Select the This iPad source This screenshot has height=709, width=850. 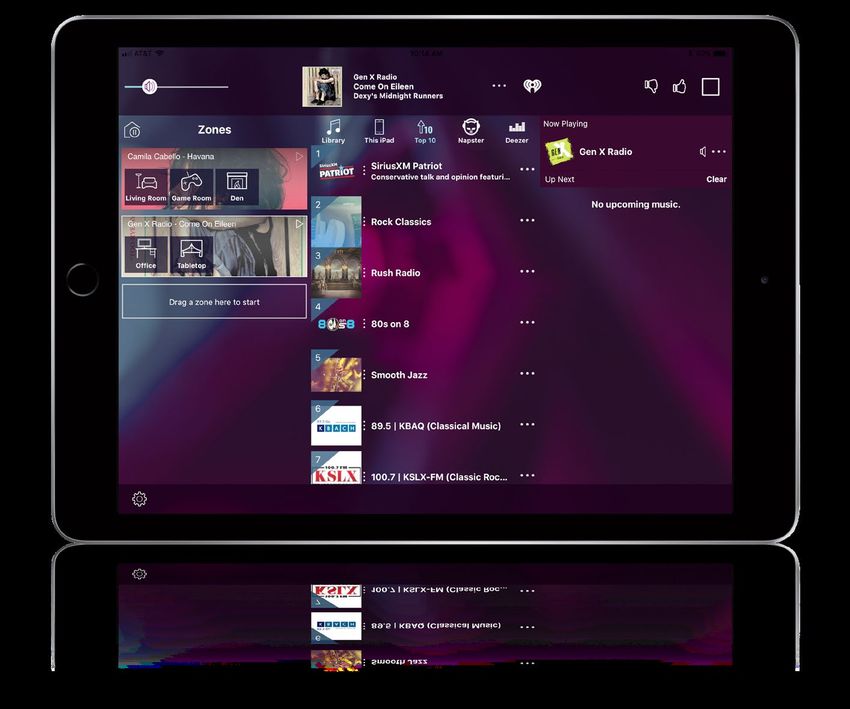379,131
